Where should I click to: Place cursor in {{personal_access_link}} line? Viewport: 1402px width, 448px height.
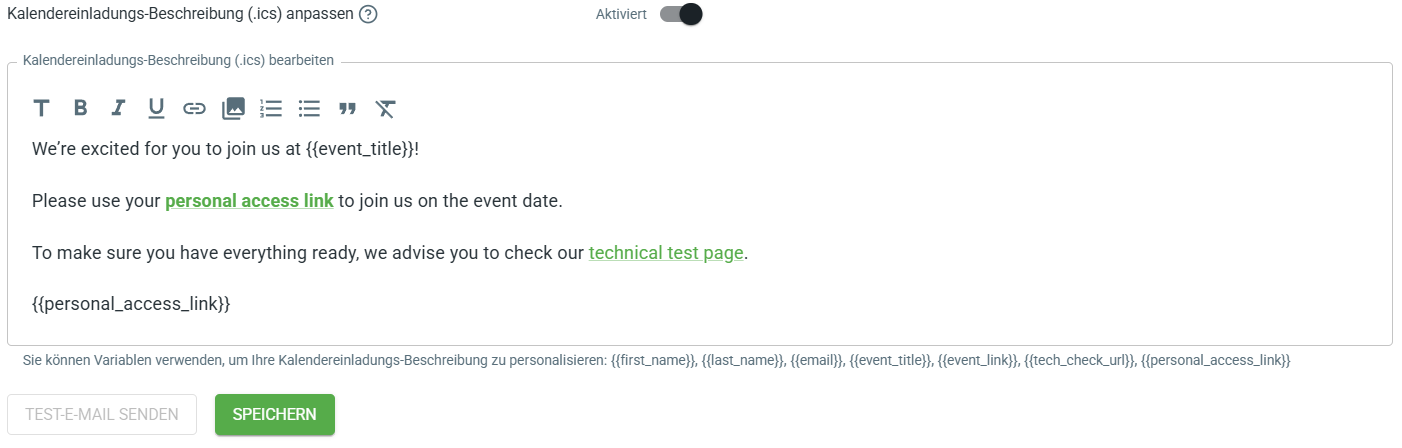point(131,304)
